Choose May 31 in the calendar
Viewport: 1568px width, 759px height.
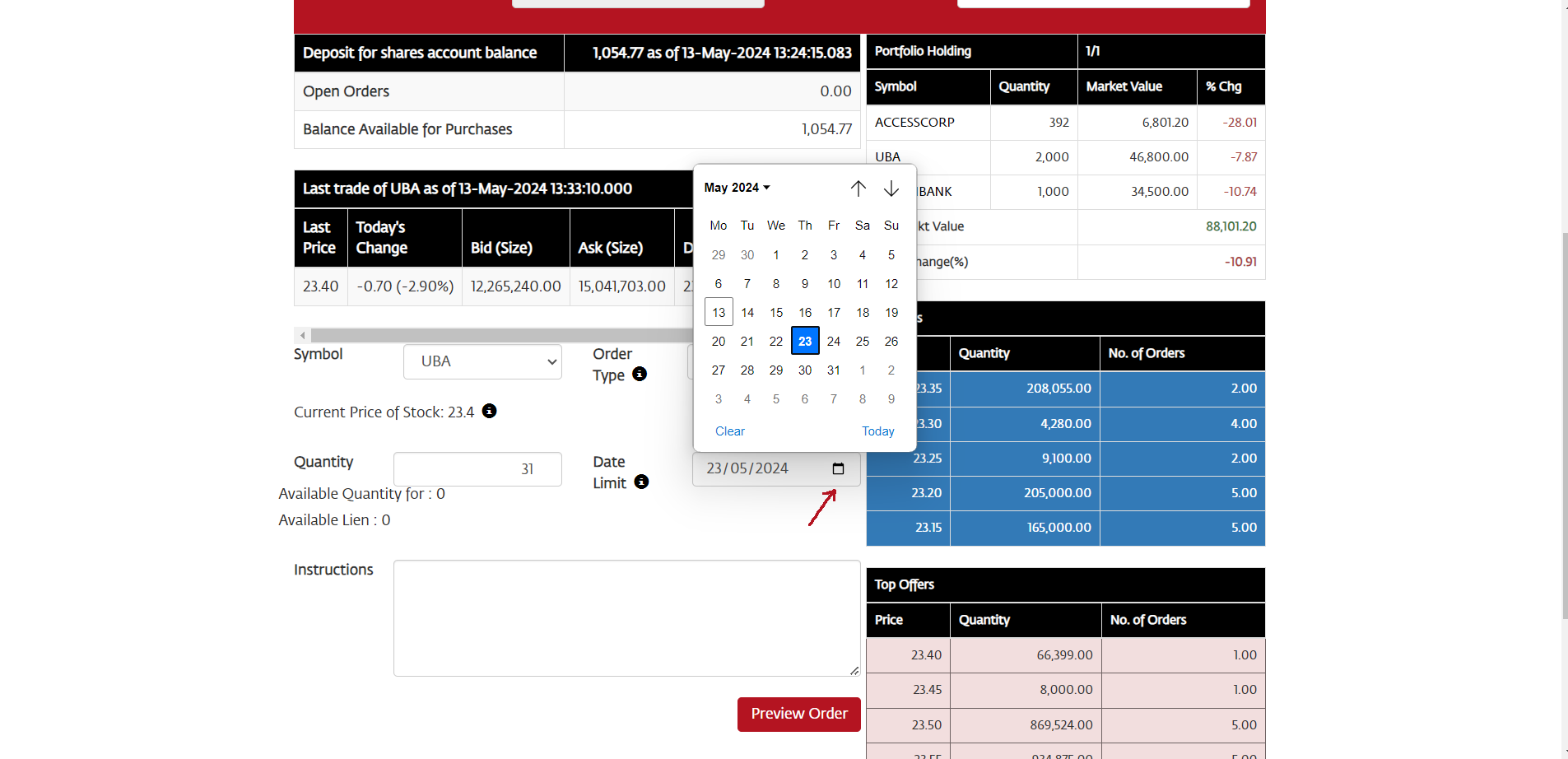(x=834, y=370)
